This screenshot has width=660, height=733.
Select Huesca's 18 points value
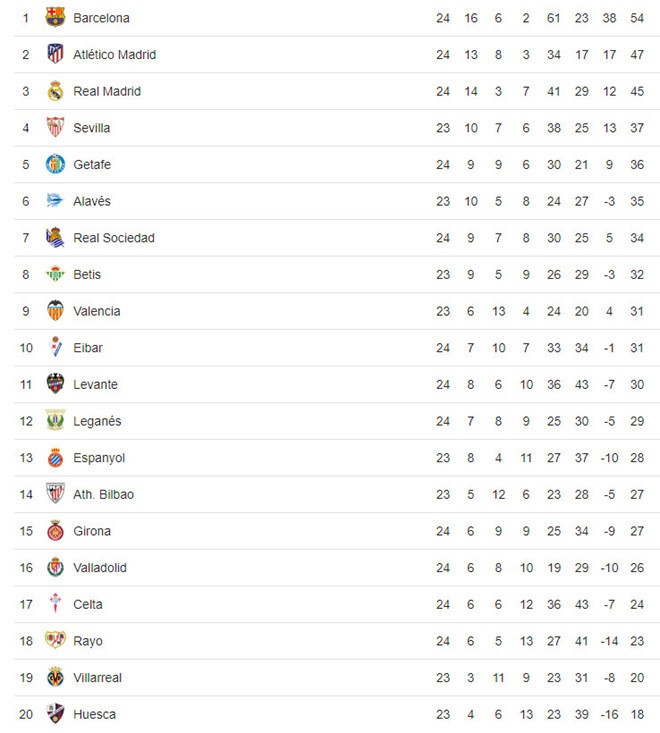click(x=637, y=714)
